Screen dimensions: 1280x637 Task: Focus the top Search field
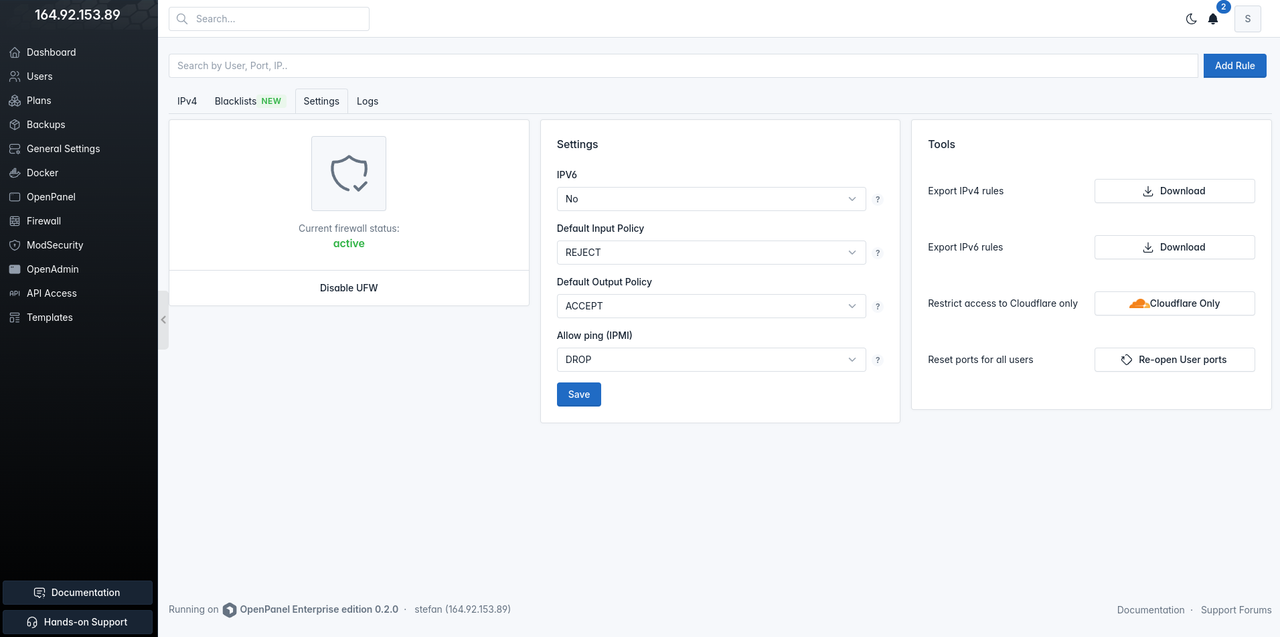(x=269, y=19)
